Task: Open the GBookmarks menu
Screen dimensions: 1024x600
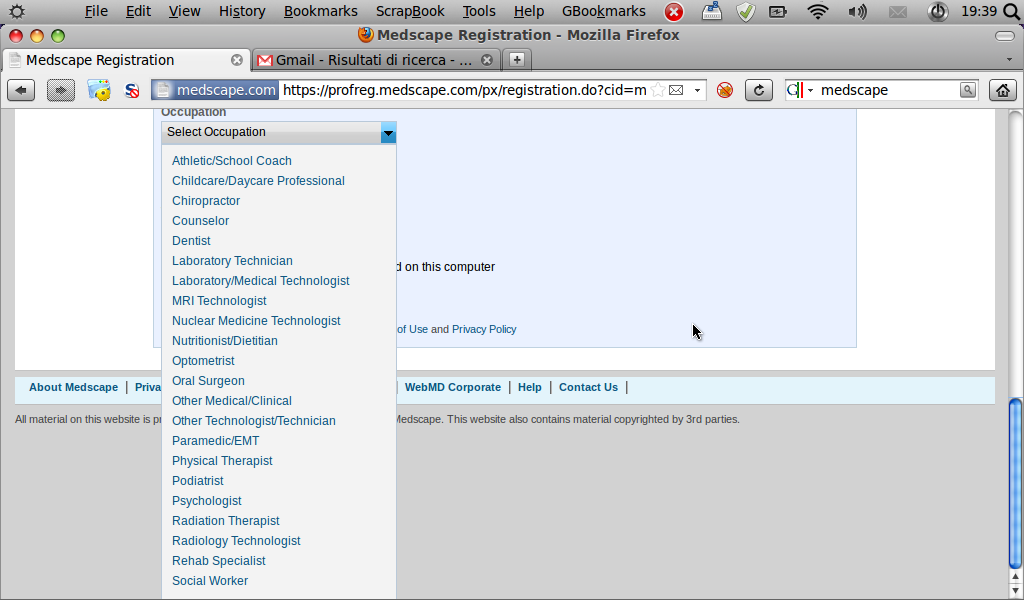Action: pos(603,11)
